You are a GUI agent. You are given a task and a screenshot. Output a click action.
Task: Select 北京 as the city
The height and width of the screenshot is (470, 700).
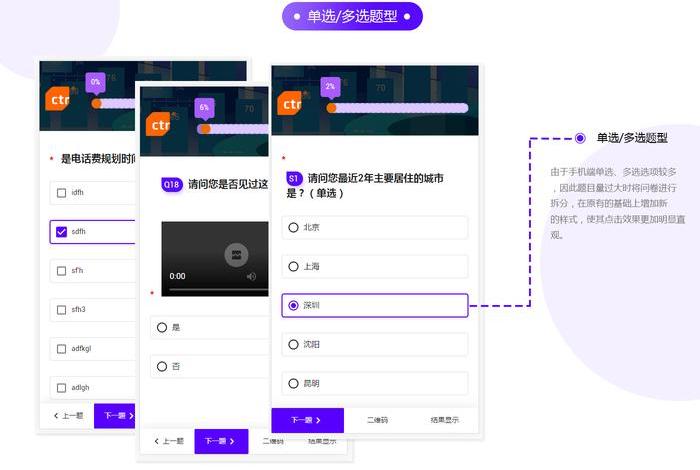pyautogui.click(x=375, y=228)
